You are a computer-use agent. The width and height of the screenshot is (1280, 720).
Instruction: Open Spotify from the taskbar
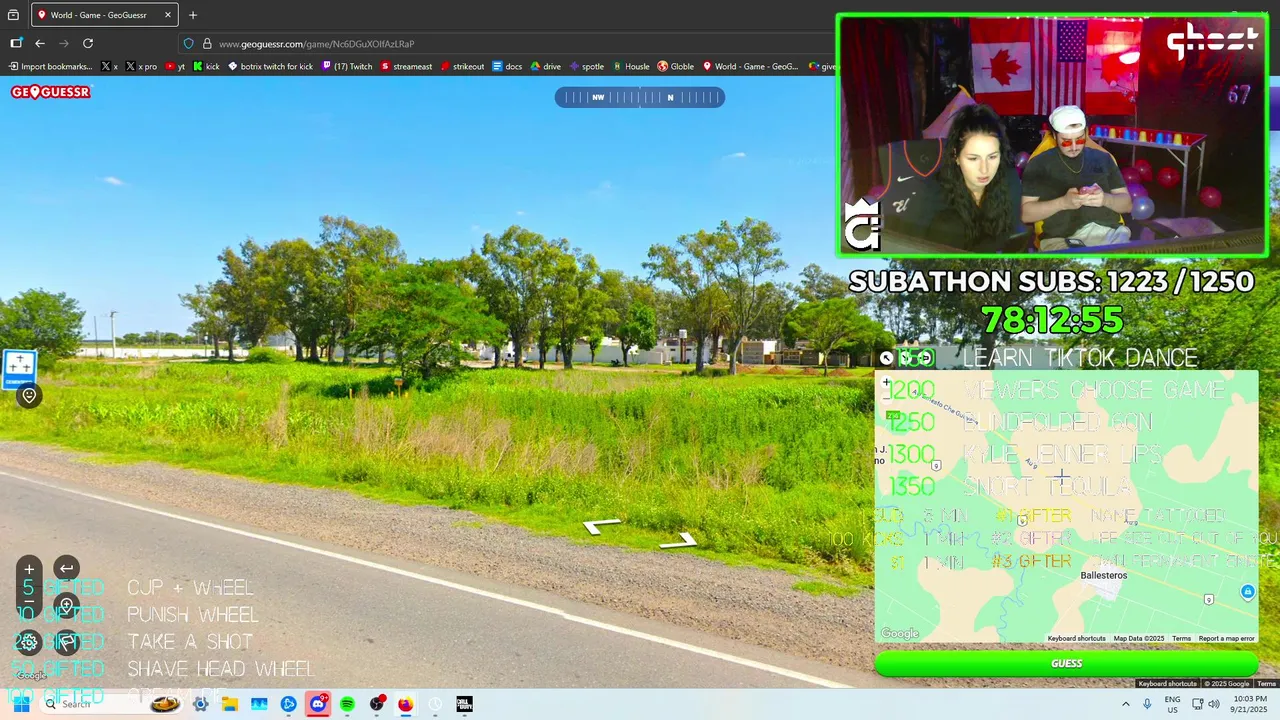[347, 704]
